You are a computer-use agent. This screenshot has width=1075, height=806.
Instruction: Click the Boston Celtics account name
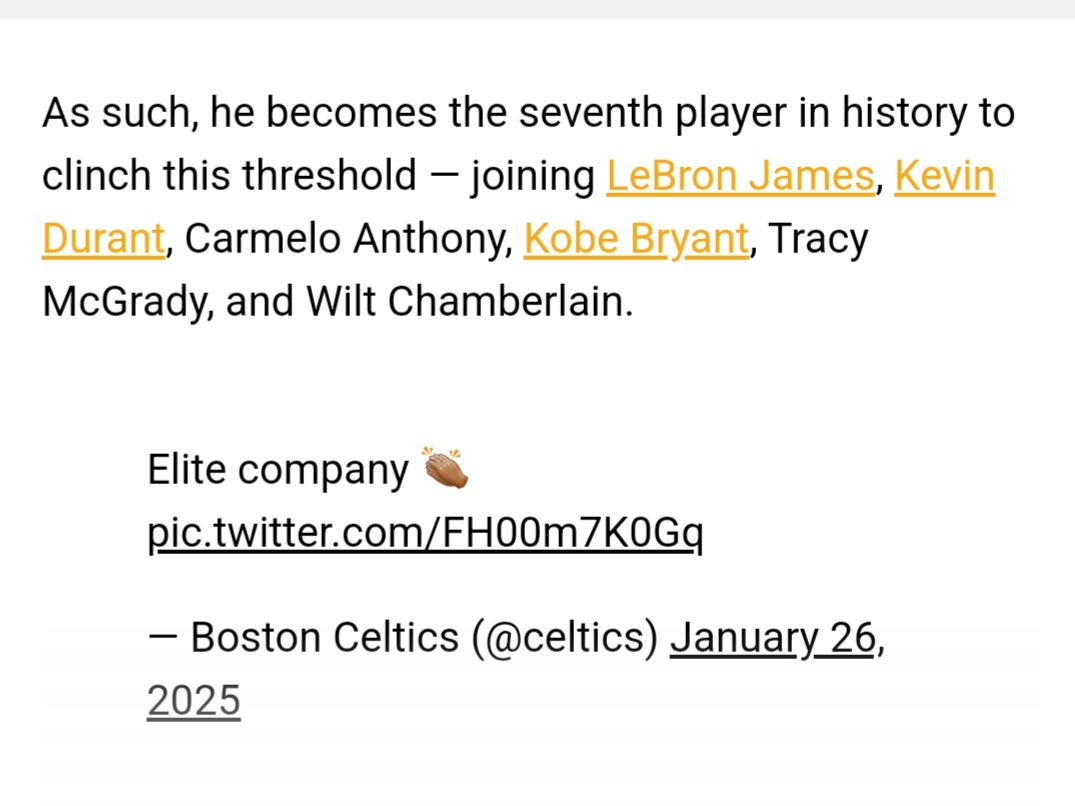pos(324,638)
